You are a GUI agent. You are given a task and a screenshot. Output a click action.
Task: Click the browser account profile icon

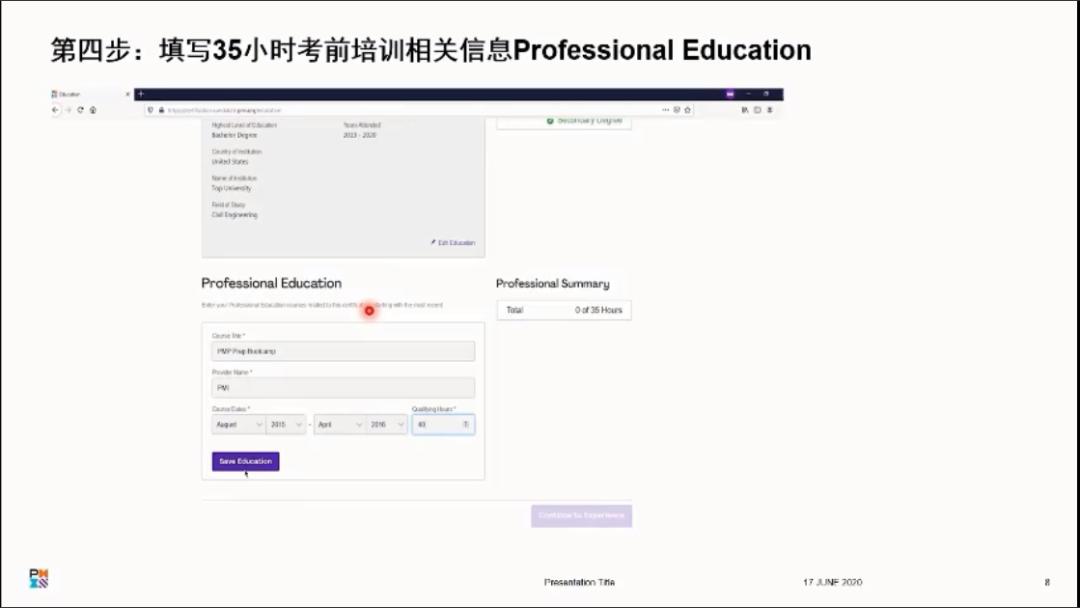(770, 110)
